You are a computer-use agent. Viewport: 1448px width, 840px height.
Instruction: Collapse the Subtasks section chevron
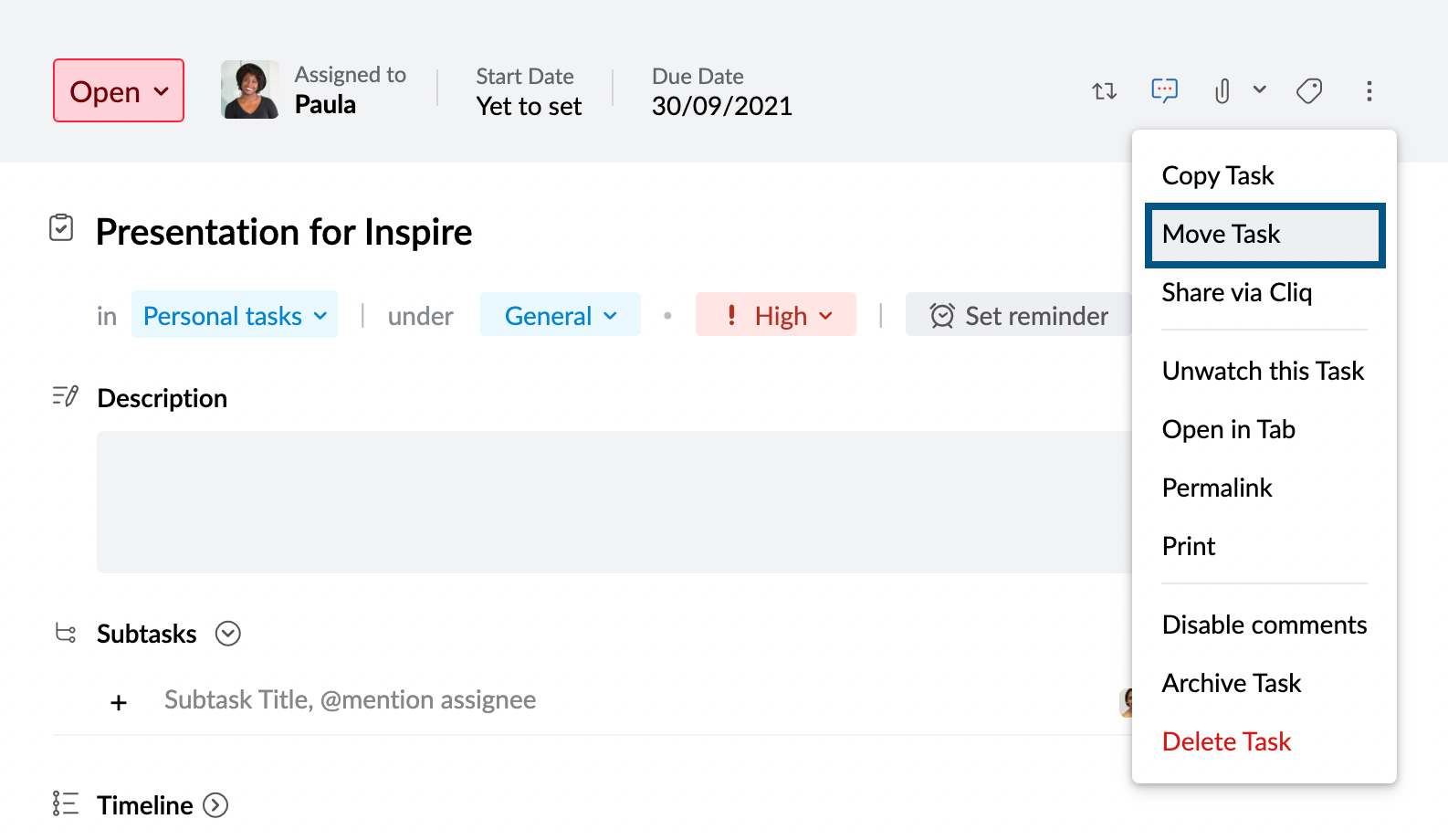(228, 634)
